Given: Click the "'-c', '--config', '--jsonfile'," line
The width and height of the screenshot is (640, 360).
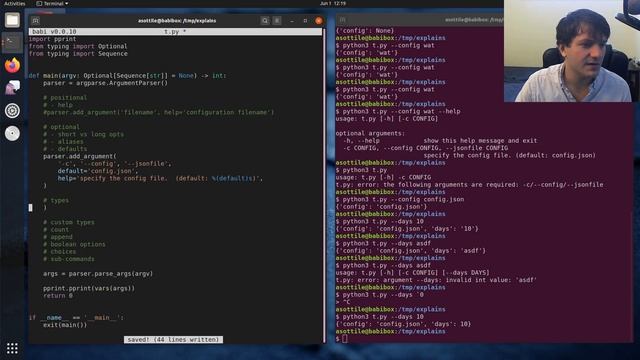Looking at the screenshot, I should [115, 164].
